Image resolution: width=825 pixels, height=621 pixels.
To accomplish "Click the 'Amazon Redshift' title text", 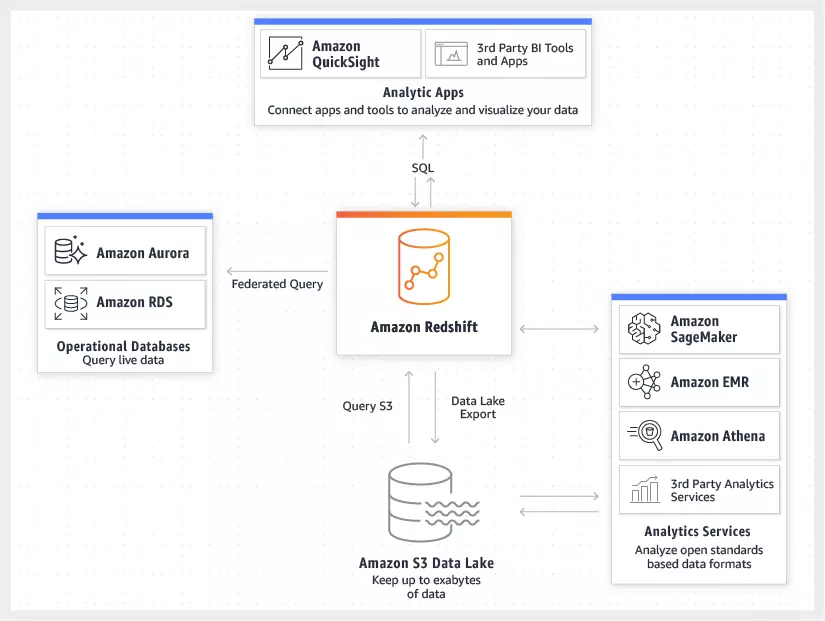I will 424,327.
